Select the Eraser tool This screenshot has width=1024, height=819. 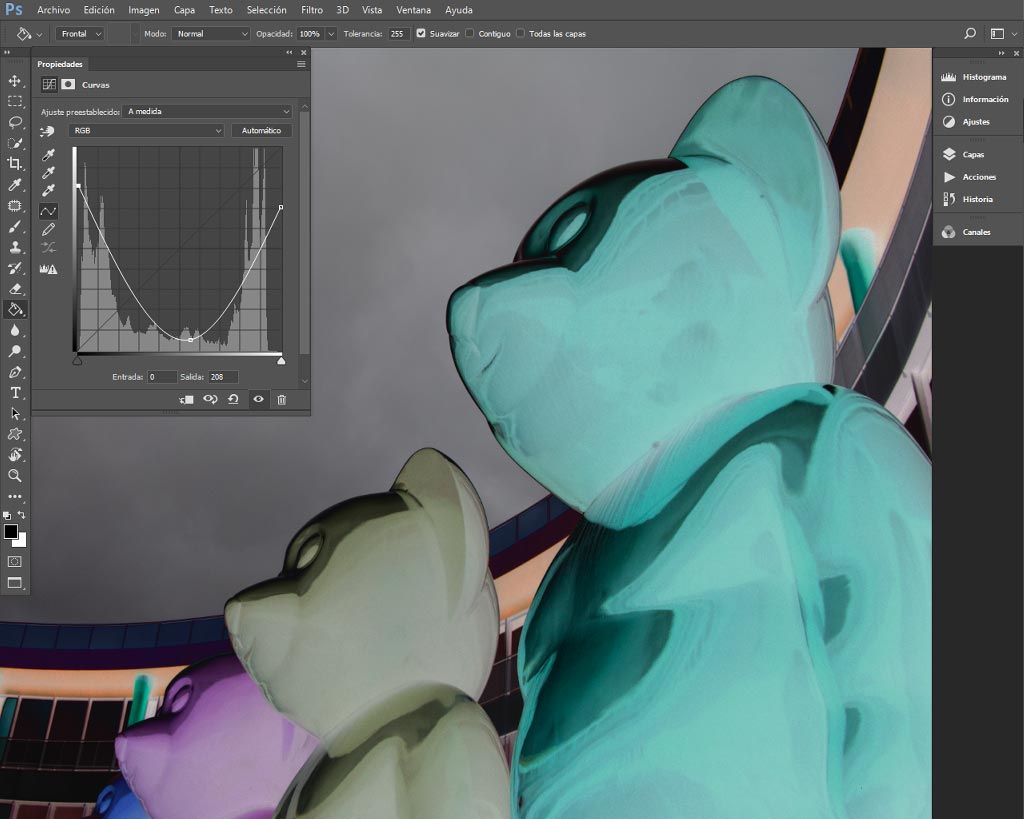click(14, 289)
